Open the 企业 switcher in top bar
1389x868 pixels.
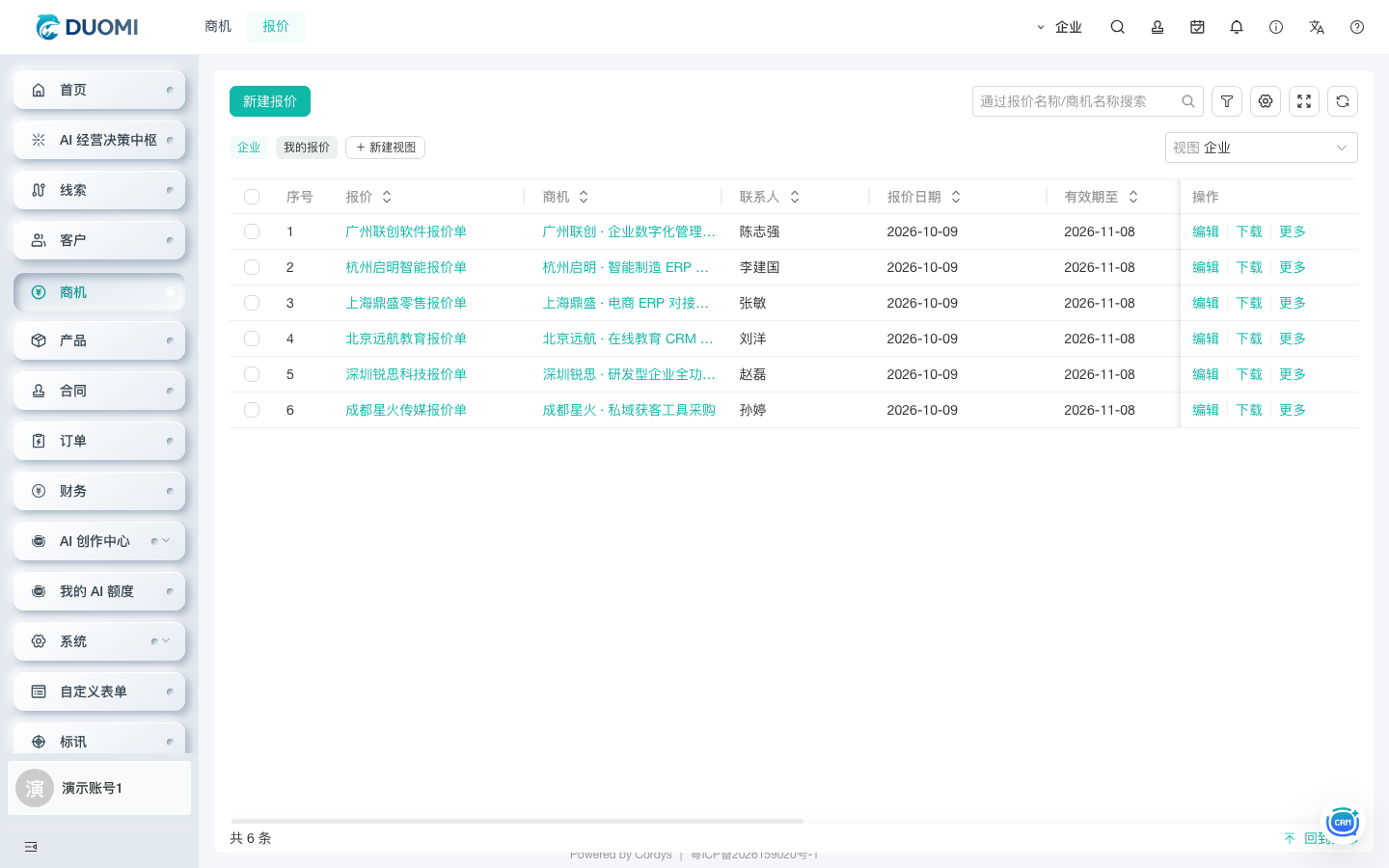pos(1059,27)
